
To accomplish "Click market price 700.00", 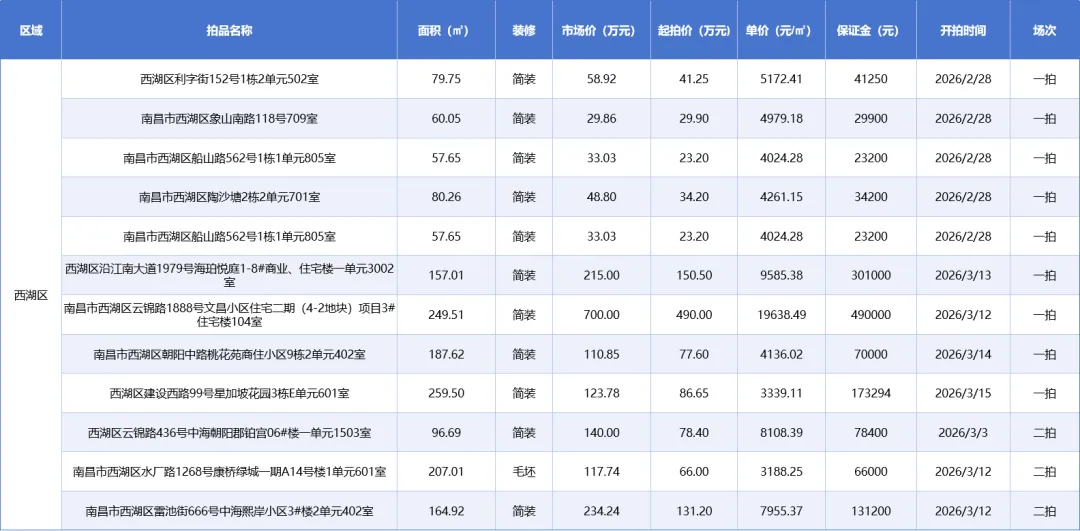I will pos(600,315).
